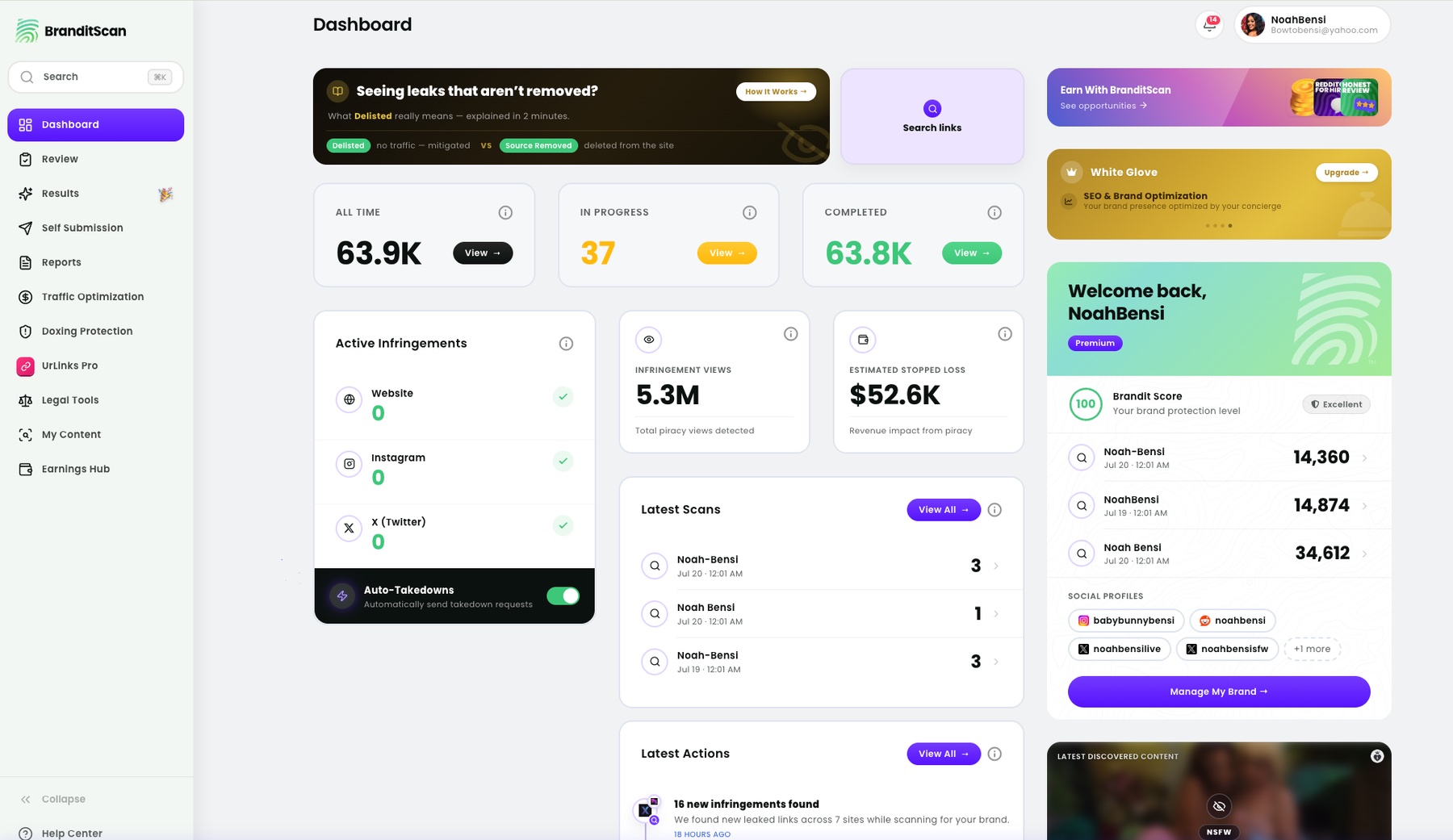The width and height of the screenshot is (1453, 840).
Task: Click the info icon on In Progress card
Action: [750, 212]
